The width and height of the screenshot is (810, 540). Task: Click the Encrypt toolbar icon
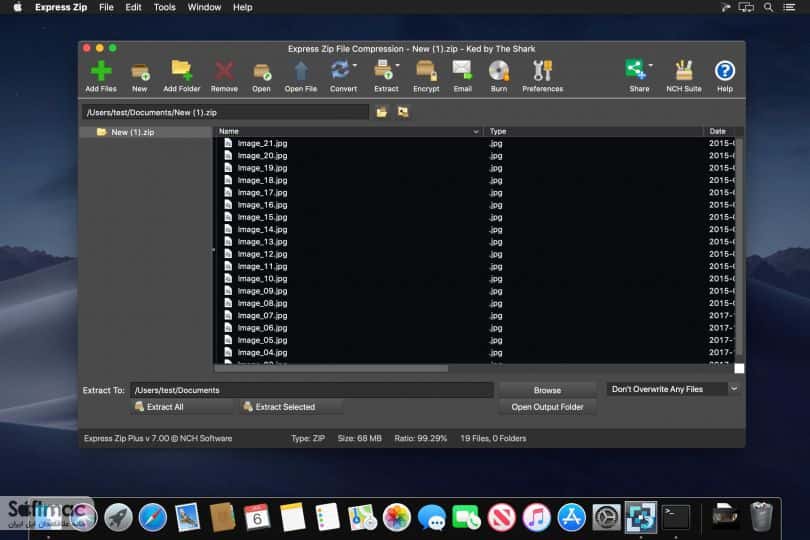point(426,75)
